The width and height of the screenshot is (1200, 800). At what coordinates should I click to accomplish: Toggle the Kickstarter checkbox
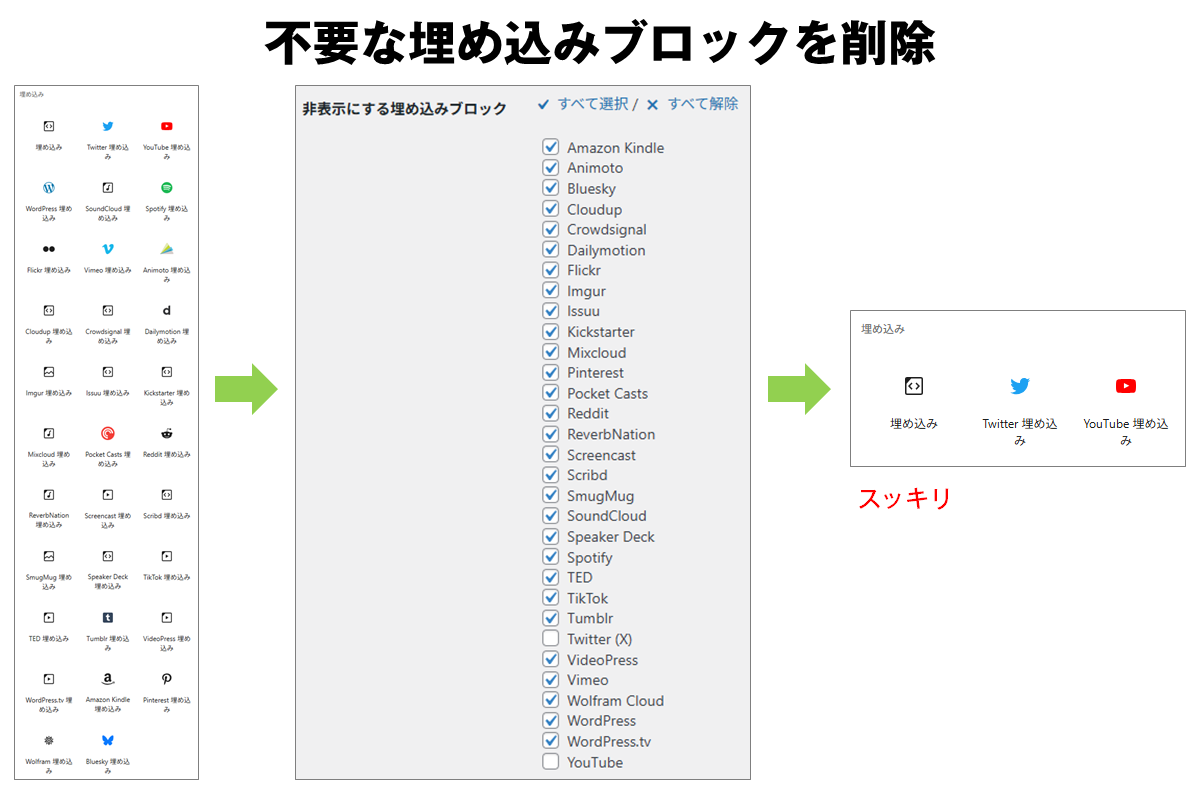coord(551,331)
